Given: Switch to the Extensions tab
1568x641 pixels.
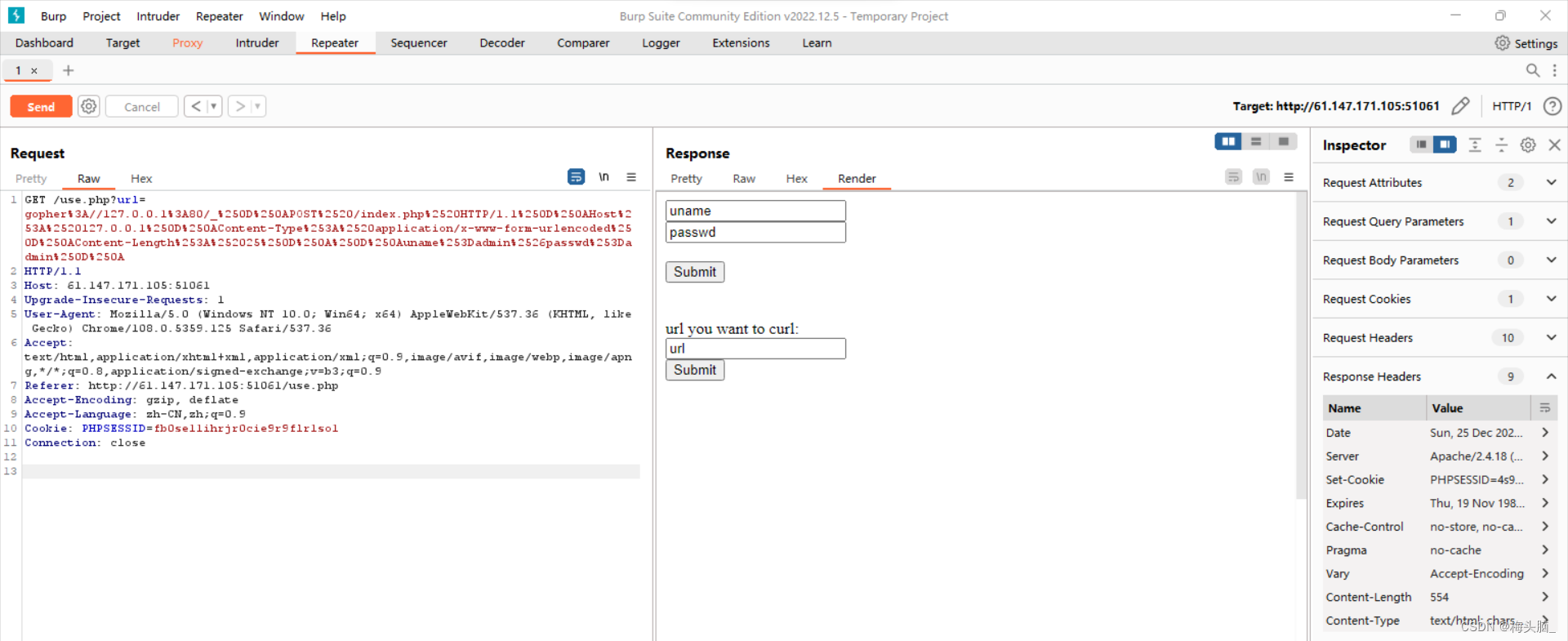Looking at the screenshot, I should [741, 43].
